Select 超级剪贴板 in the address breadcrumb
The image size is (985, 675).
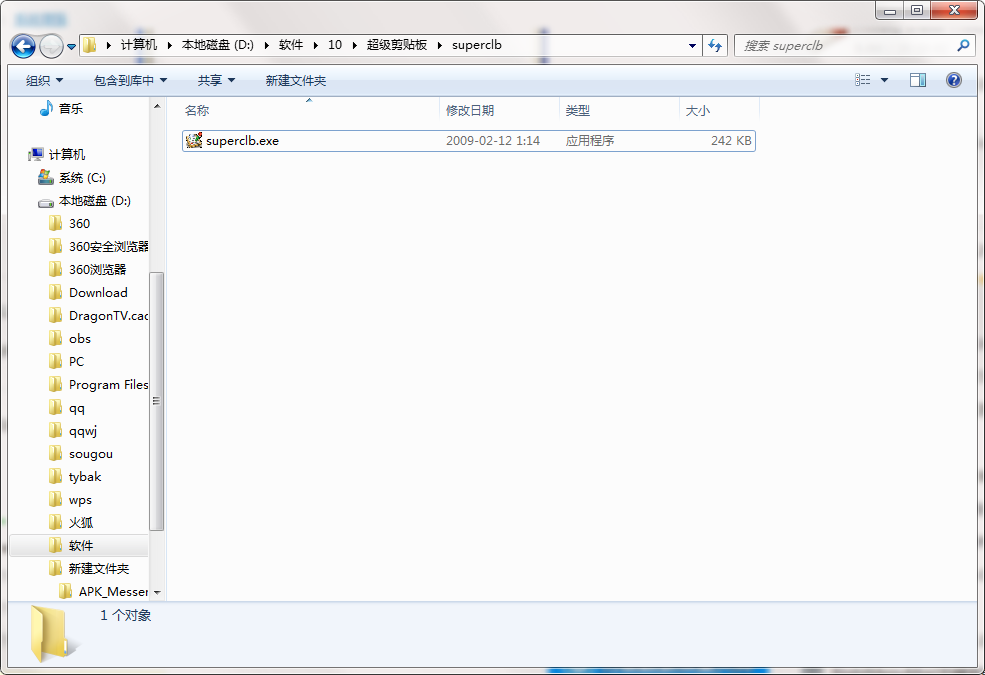396,45
